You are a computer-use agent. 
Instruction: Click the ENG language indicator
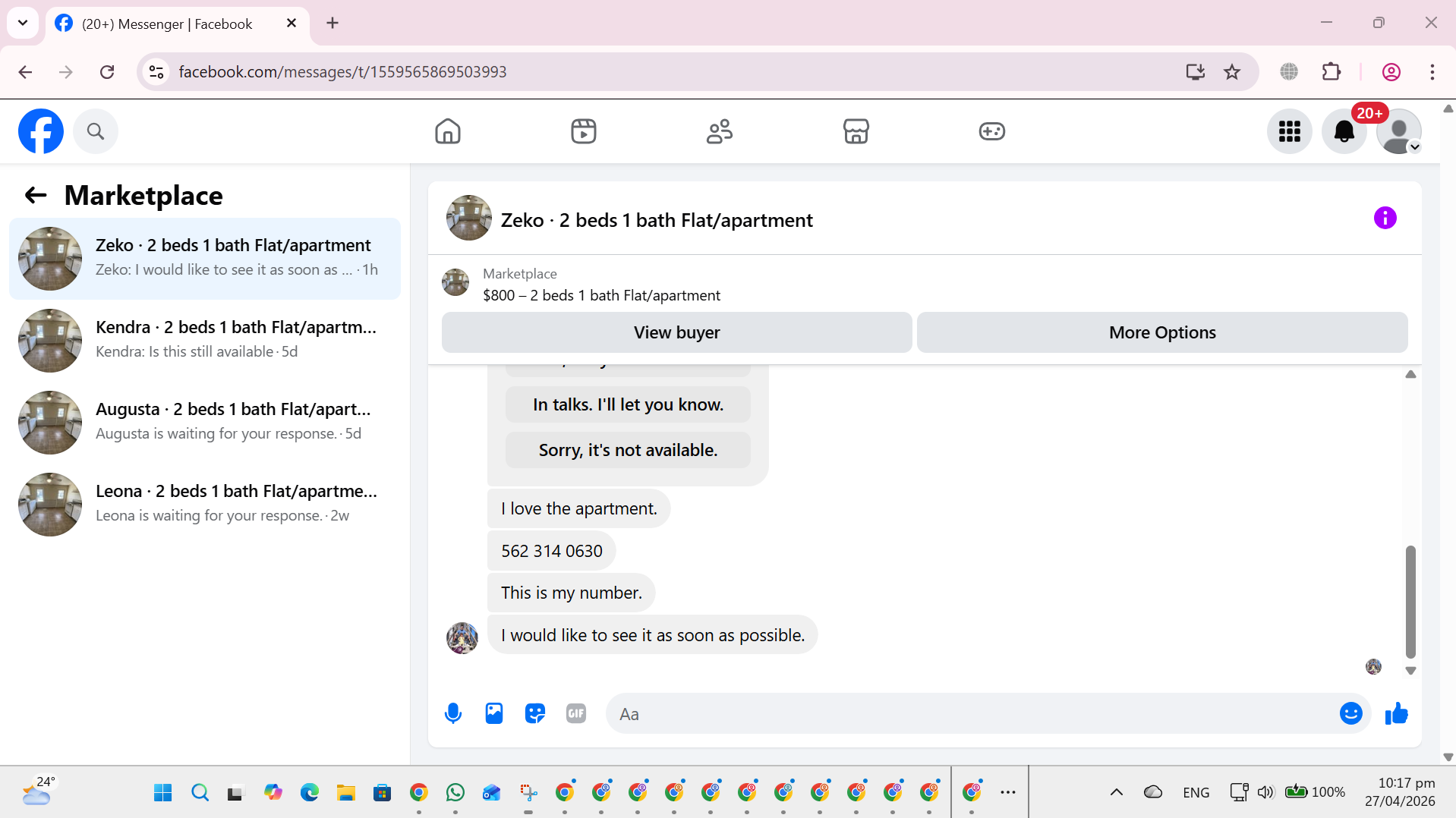point(1196,792)
